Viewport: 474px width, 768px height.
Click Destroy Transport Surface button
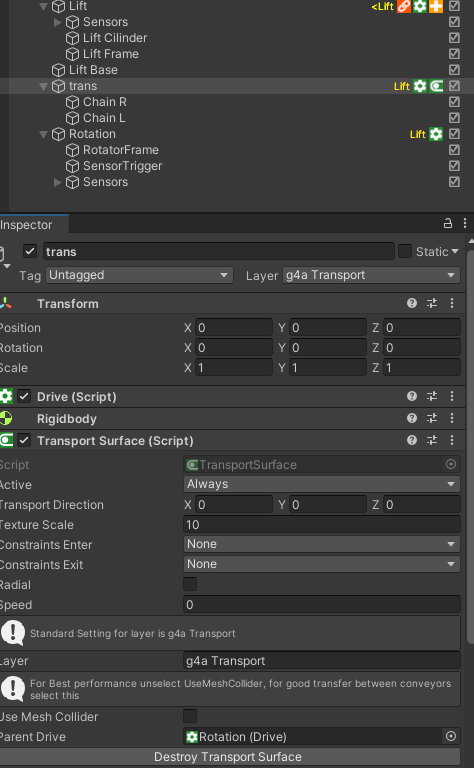coord(228,757)
